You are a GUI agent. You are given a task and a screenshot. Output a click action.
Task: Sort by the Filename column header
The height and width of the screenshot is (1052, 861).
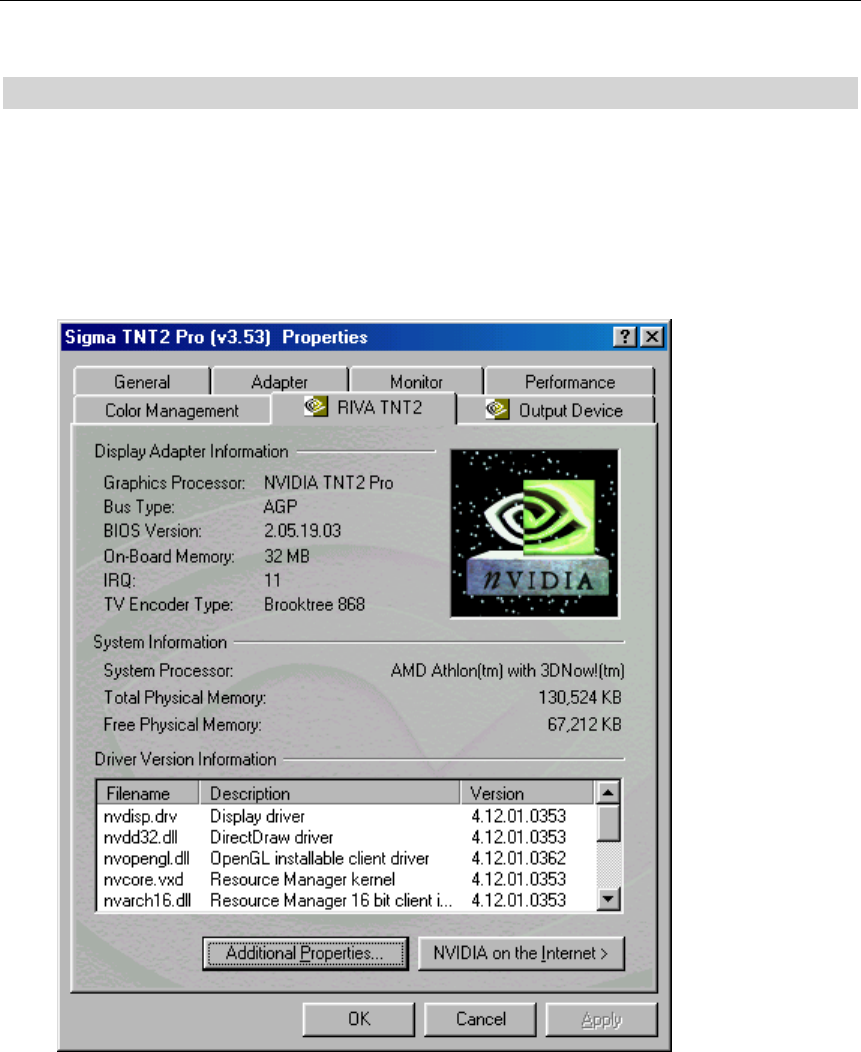[x=148, y=793]
